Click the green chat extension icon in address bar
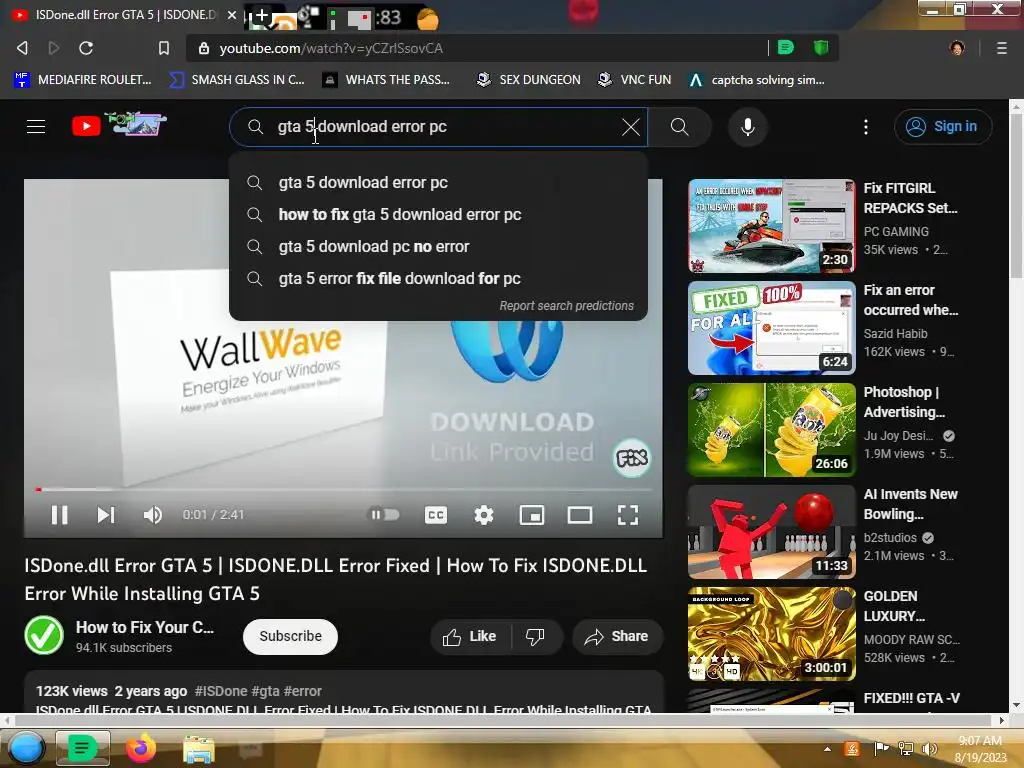Viewport: 1024px width, 768px height. pos(786,47)
